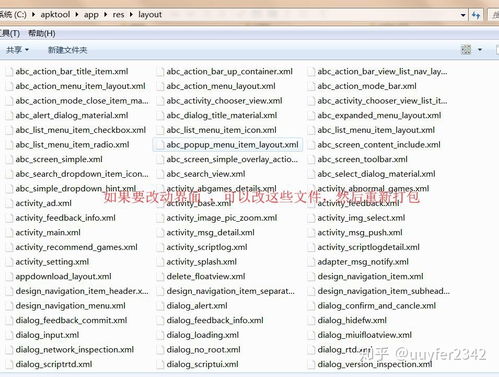
Task: Open the 帮助(H) help menu
Action: click(42, 33)
